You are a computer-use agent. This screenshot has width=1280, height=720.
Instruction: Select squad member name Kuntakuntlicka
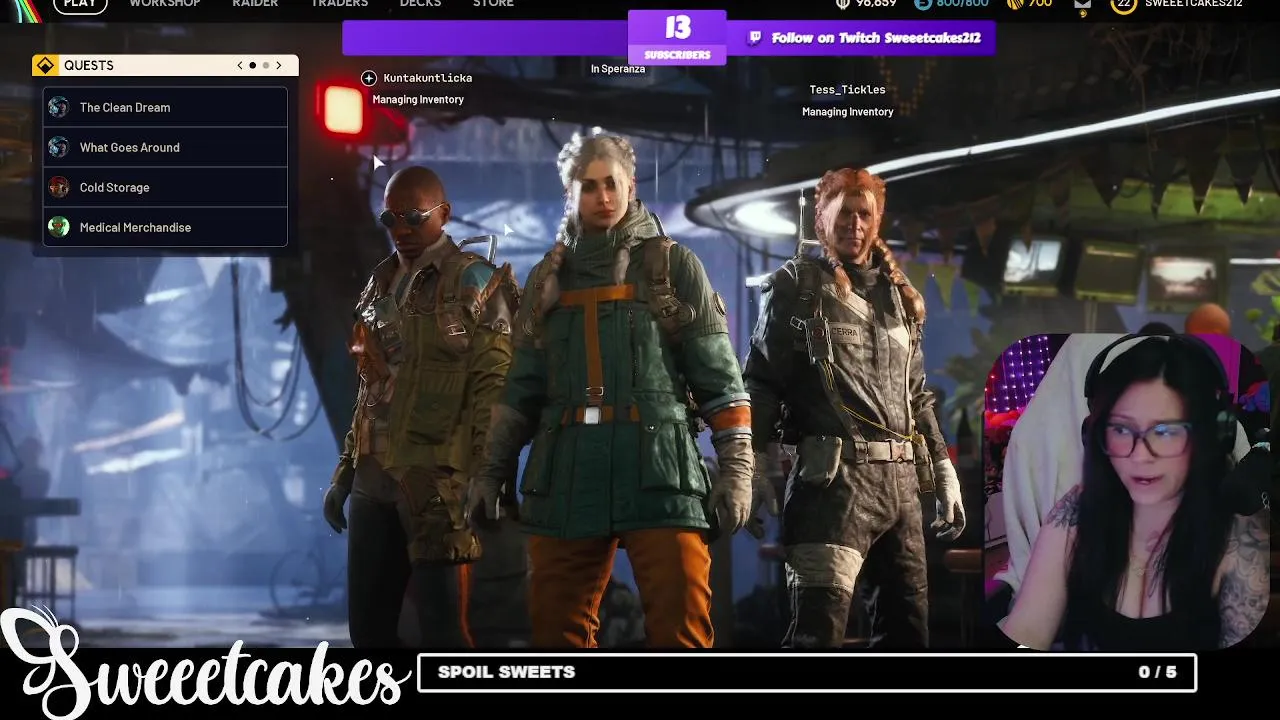pyautogui.click(x=428, y=78)
